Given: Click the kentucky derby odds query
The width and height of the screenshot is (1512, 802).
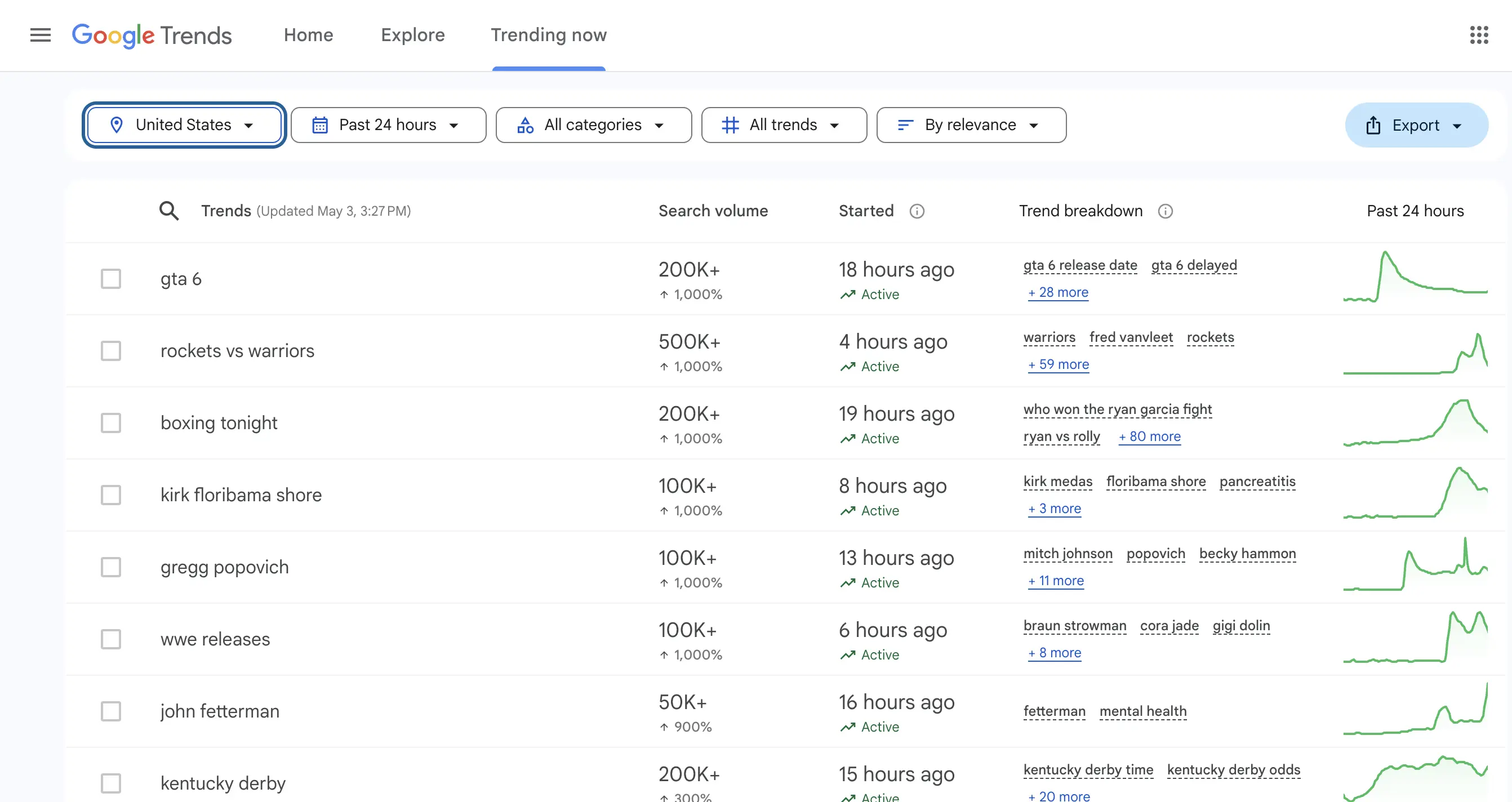Looking at the screenshot, I should tap(1233, 770).
